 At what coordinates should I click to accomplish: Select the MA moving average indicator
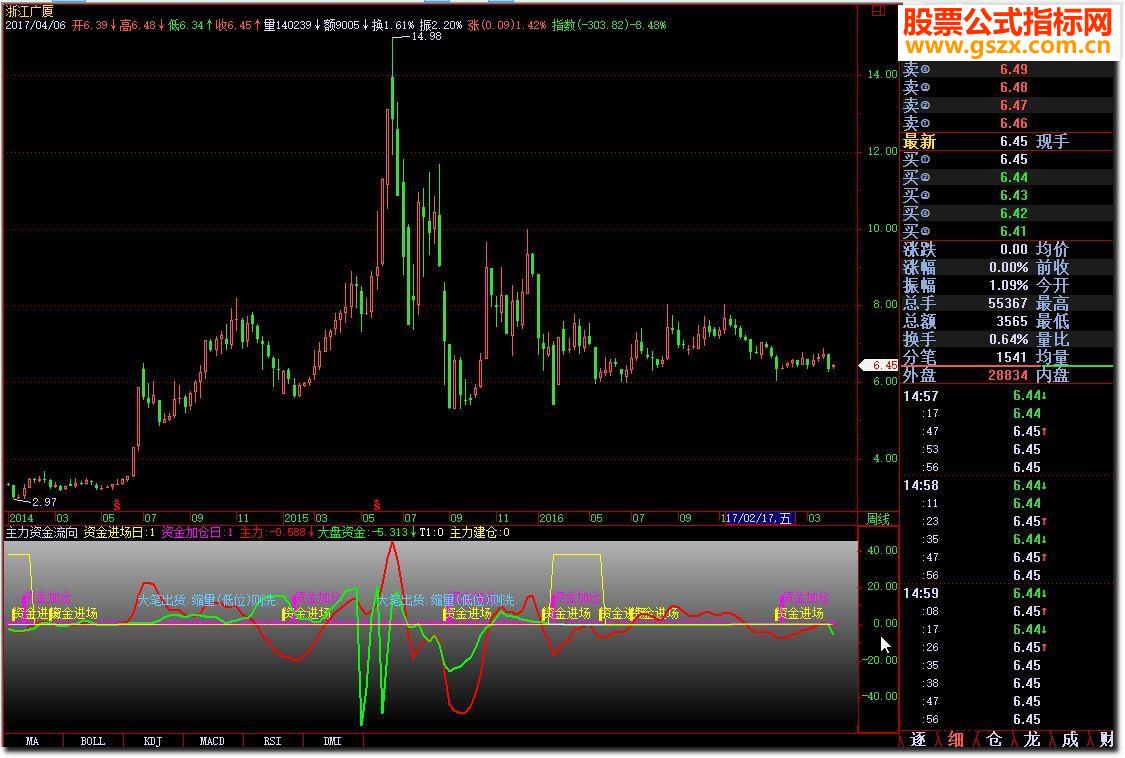[x=31, y=741]
